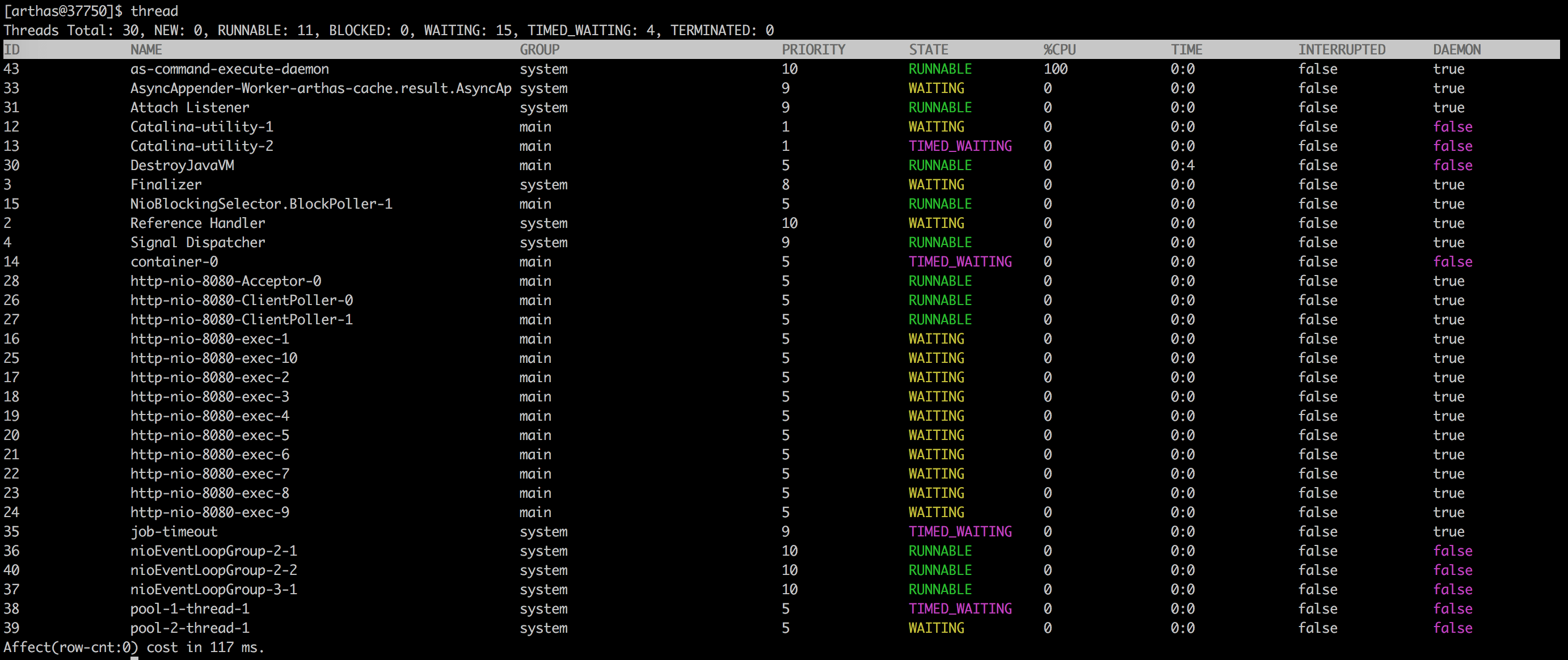The width and height of the screenshot is (1568, 660).
Task: Click thread name http-nio-8080-exec-7
Action: point(209,474)
